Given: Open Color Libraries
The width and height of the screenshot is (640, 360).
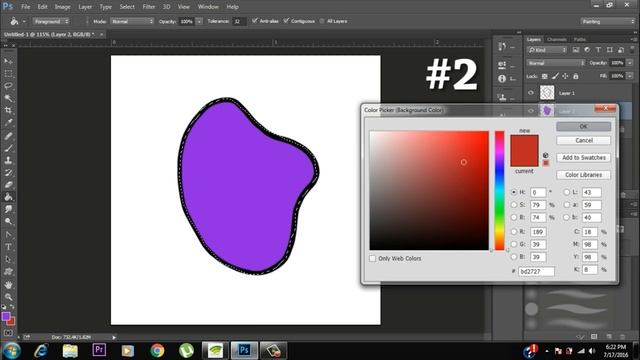Looking at the screenshot, I should click(584, 175).
